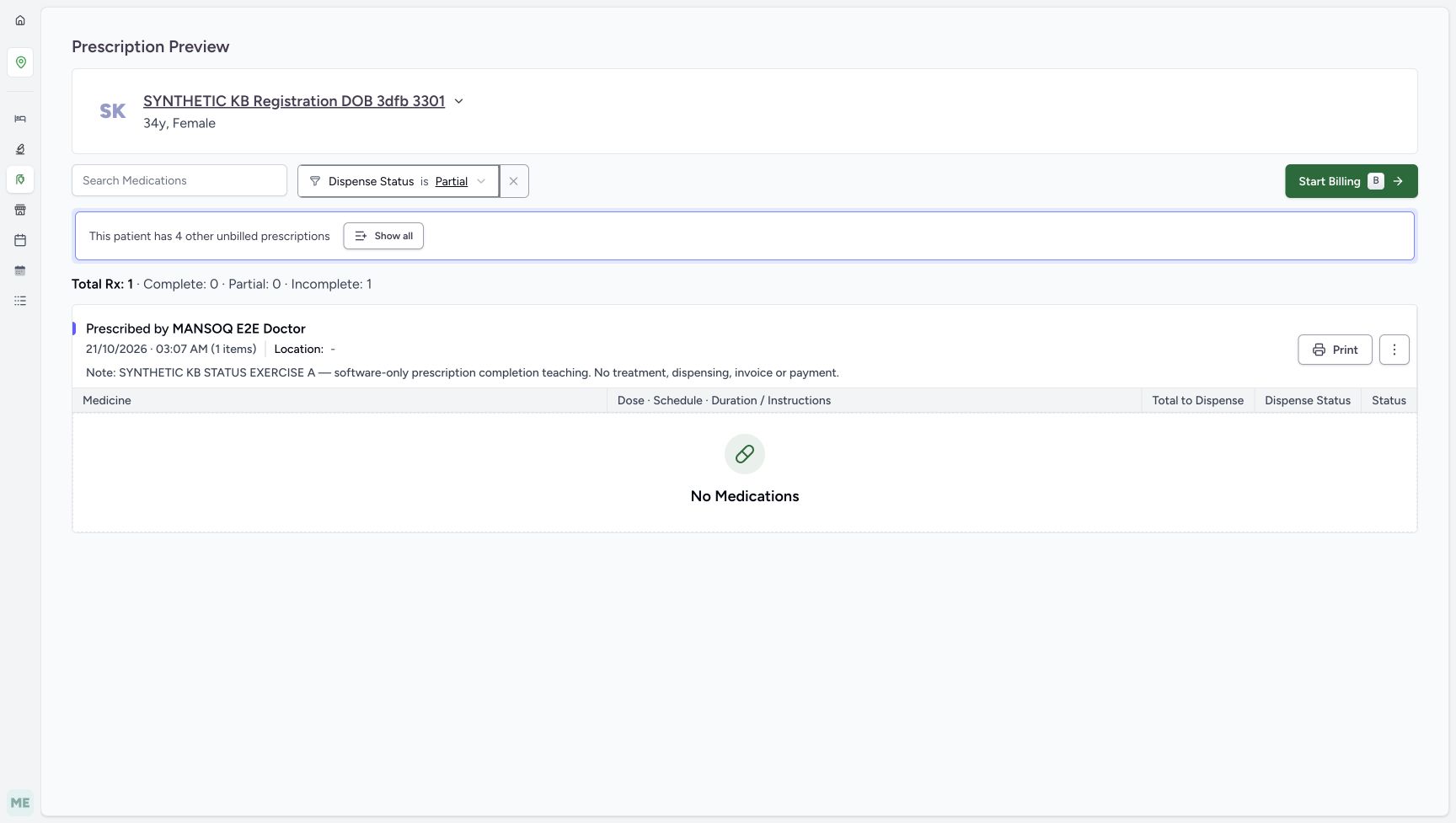
Task: Show all unbilled prescriptions
Action: (383, 236)
